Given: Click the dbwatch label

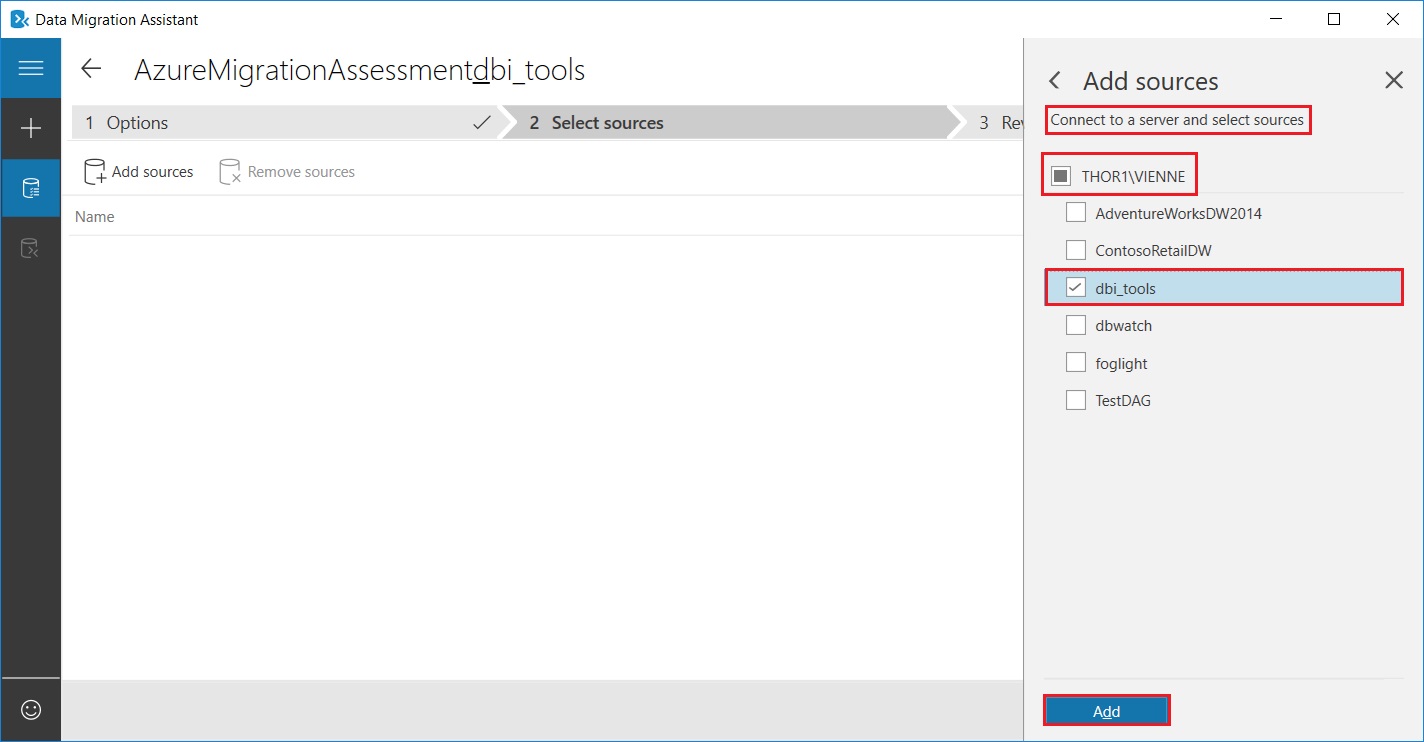Looking at the screenshot, I should click(x=1124, y=326).
